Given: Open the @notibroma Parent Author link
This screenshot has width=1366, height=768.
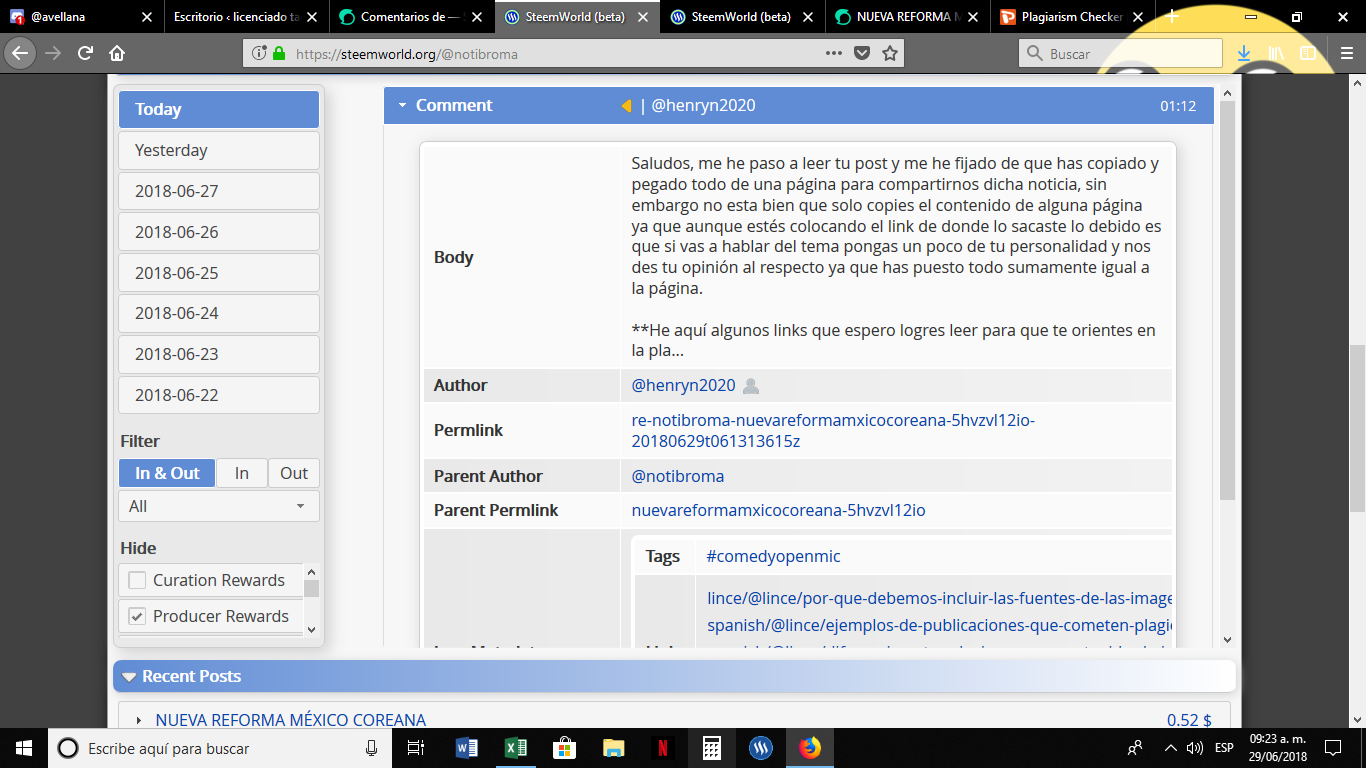Looking at the screenshot, I should (678, 476).
